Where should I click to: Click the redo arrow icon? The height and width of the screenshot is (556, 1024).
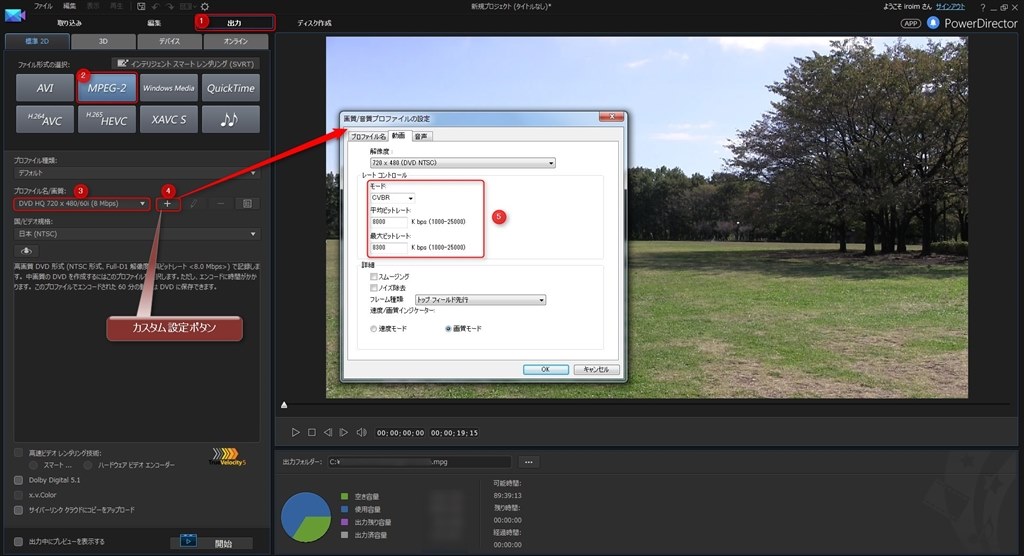pos(170,7)
